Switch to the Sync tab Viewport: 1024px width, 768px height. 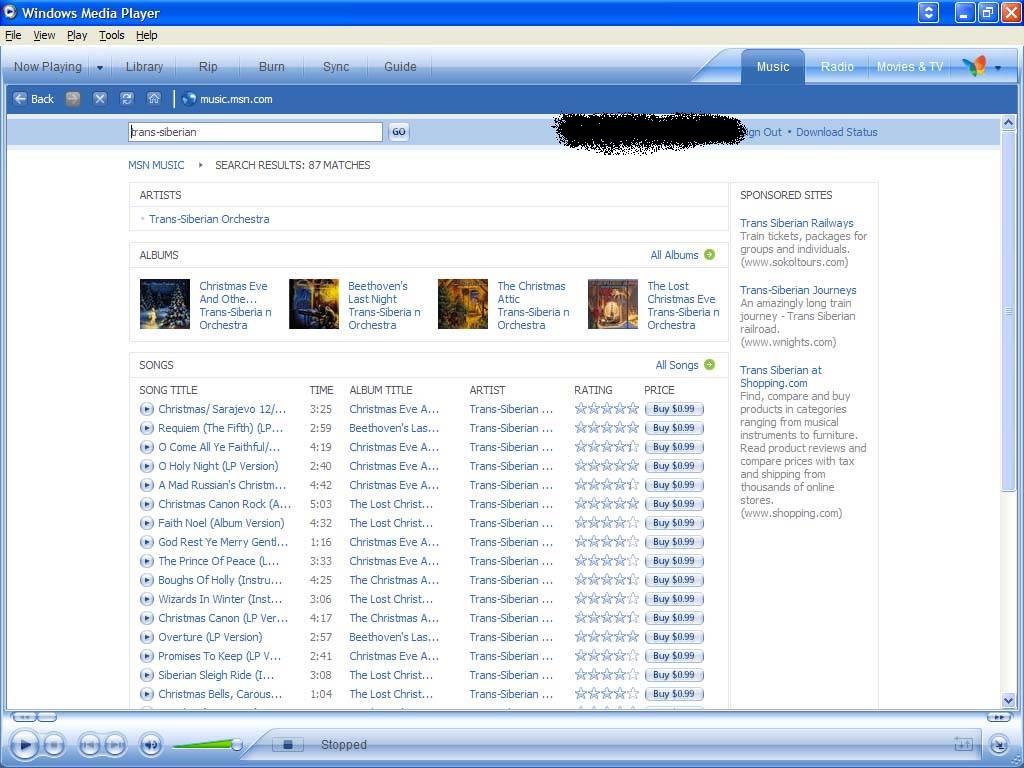(336, 67)
